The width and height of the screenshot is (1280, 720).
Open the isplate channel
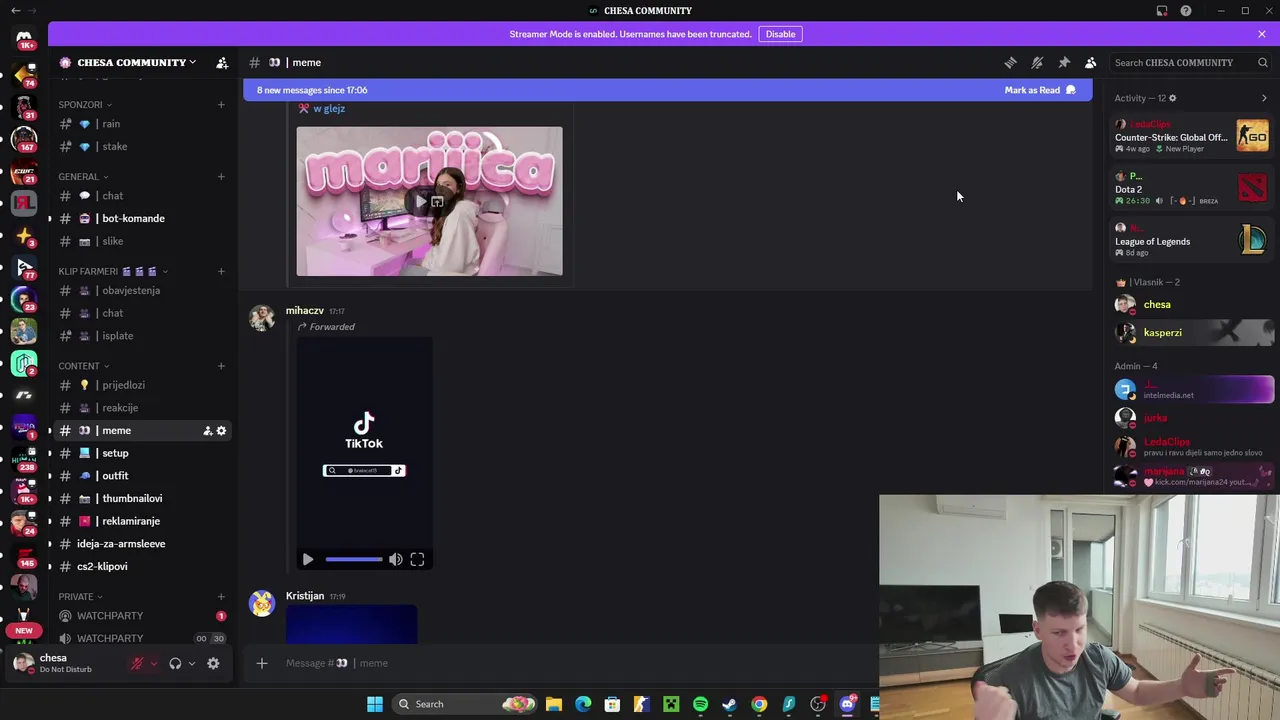pos(143,336)
